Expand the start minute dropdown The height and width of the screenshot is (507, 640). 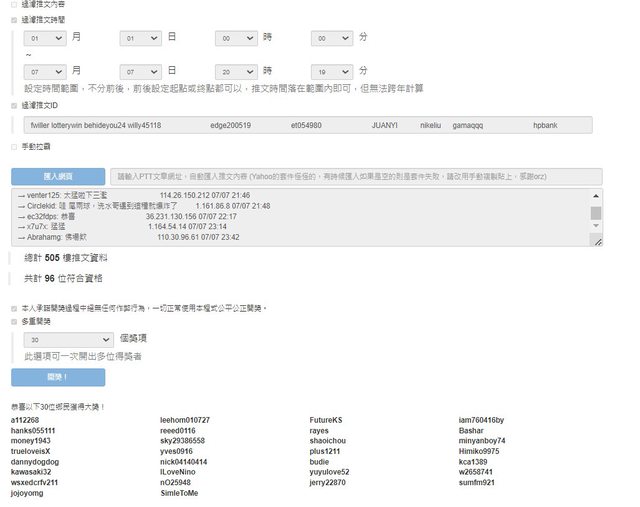[331, 38]
